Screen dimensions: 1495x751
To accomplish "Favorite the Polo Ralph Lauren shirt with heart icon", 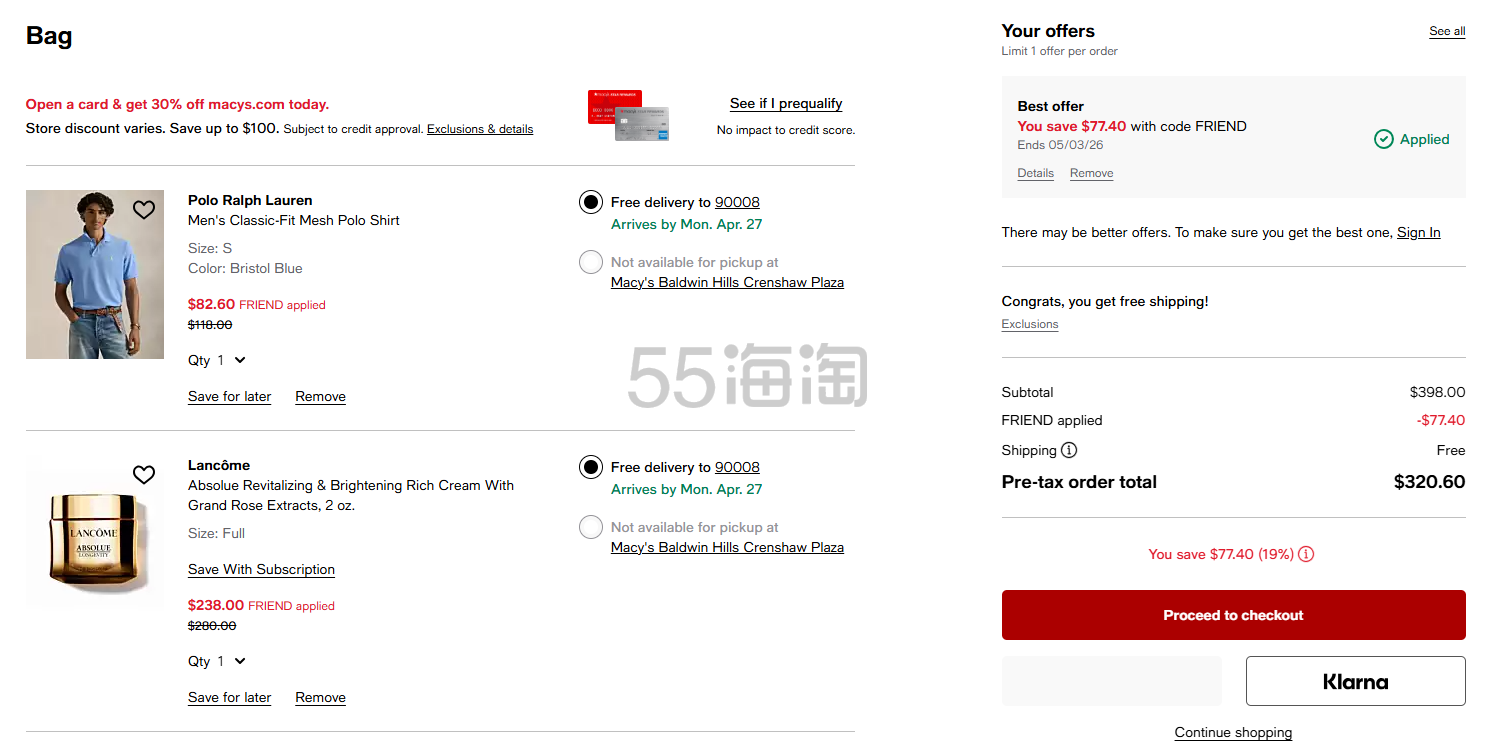I will pyautogui.click(x=144, y=210).
